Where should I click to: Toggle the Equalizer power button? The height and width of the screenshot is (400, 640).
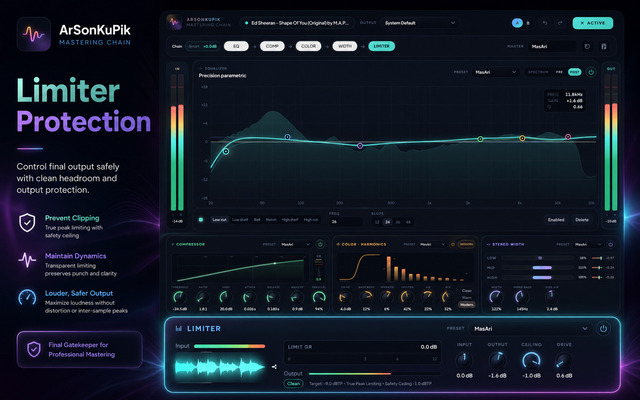[591, 72]
